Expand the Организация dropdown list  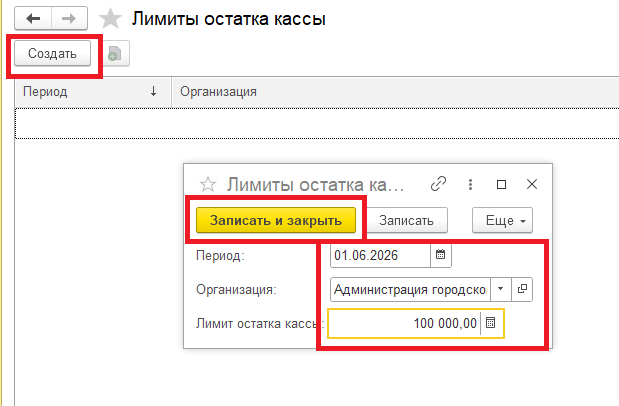pos(501,289)
